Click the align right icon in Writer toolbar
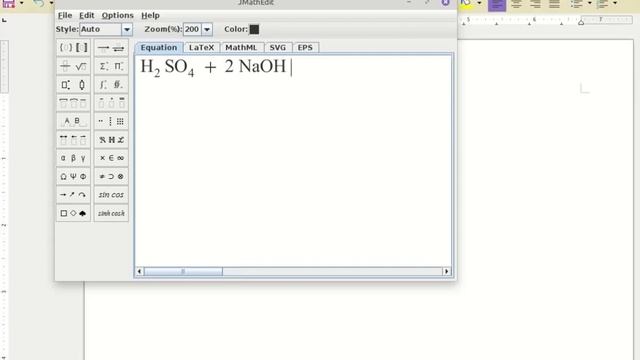Image resolution: width=640 pixels, height=360 pixels. click(x=535, y=4)
